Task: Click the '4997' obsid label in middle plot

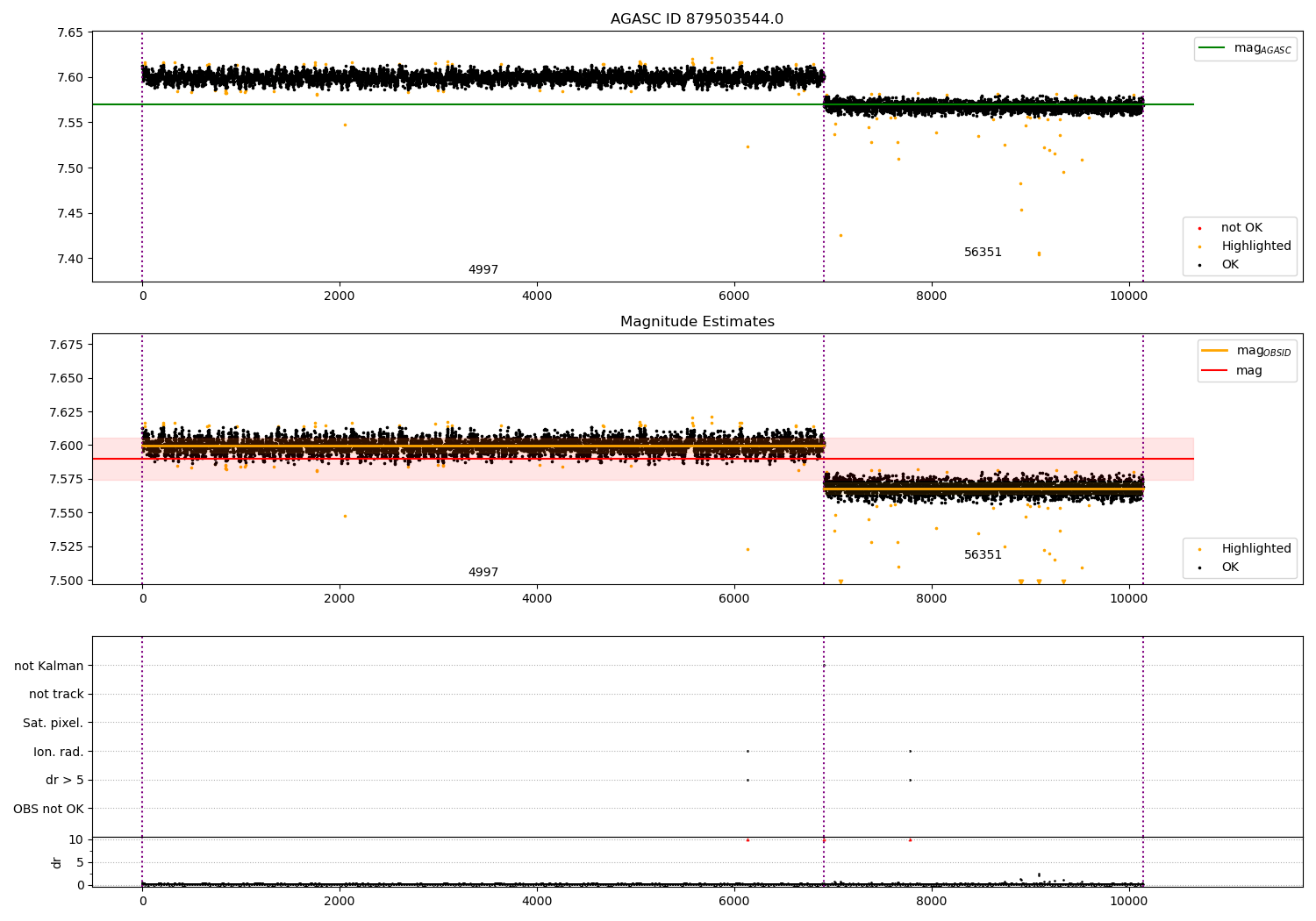Action: (x=483, y=573)
